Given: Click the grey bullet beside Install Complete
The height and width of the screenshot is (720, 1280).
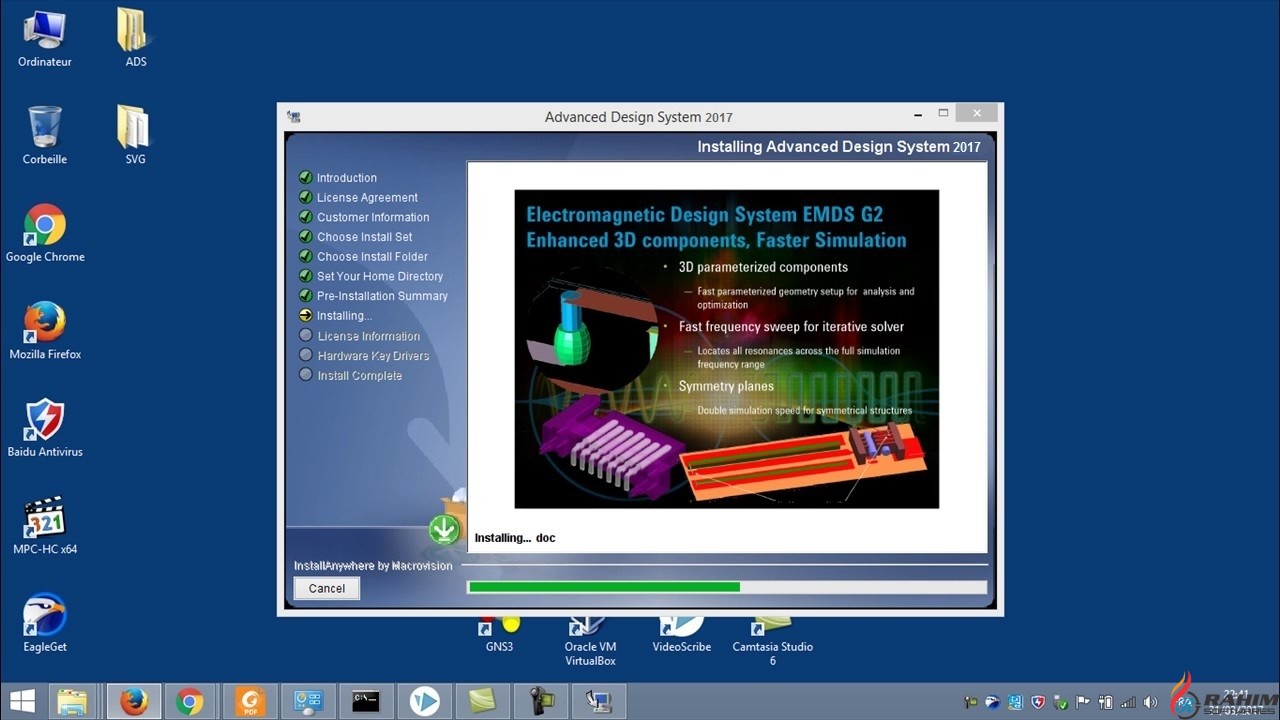Looking at the screenshot, I should click(306, 375).
